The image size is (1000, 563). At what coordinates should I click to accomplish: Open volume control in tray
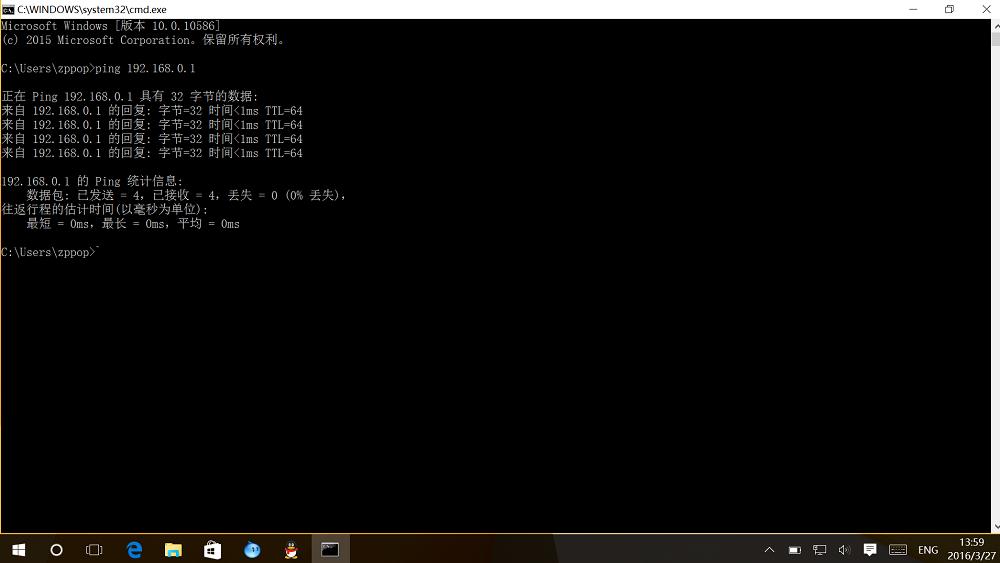[844, 550]
